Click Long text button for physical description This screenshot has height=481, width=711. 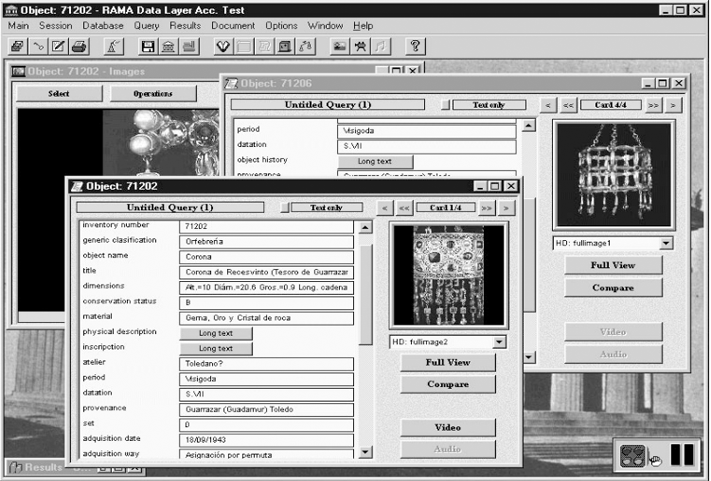(216, 333)
